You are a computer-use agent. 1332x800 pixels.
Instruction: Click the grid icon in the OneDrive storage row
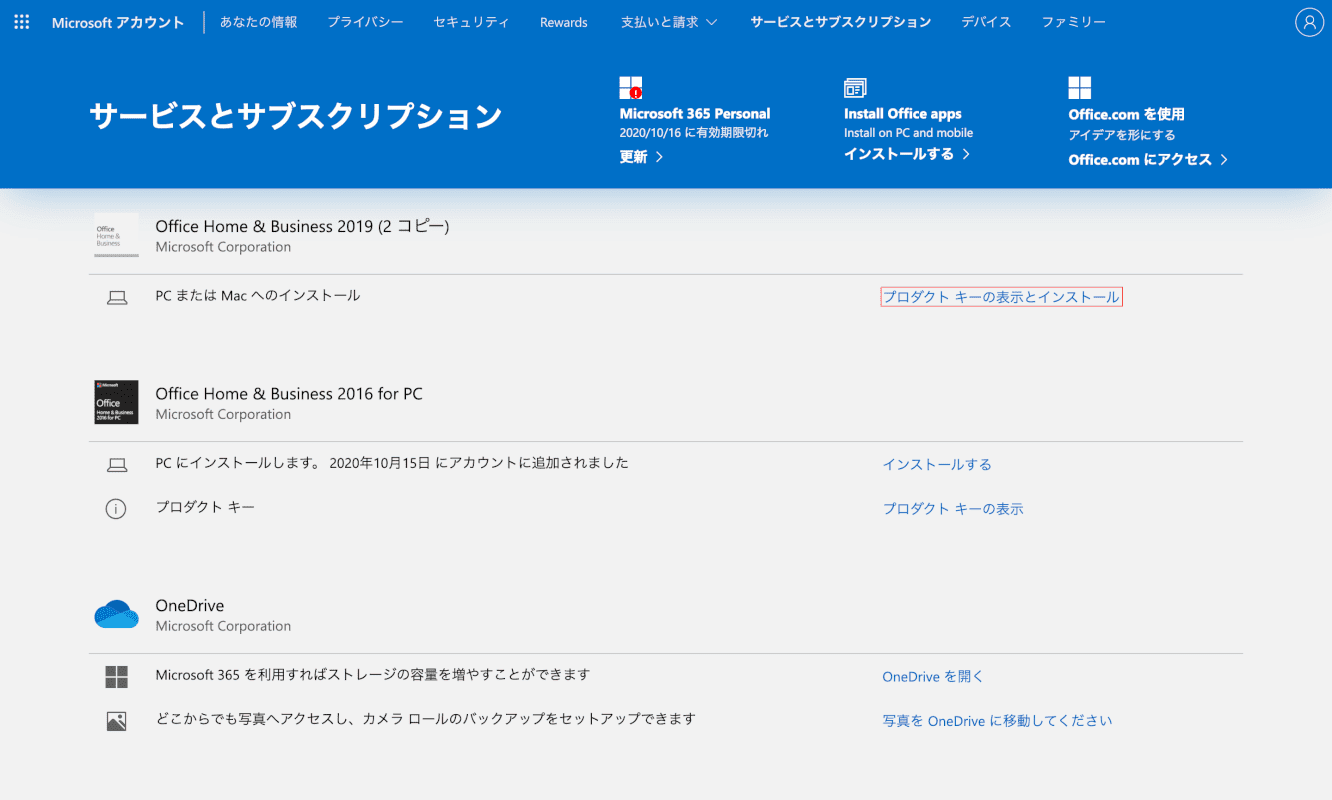tap(117, 677)
